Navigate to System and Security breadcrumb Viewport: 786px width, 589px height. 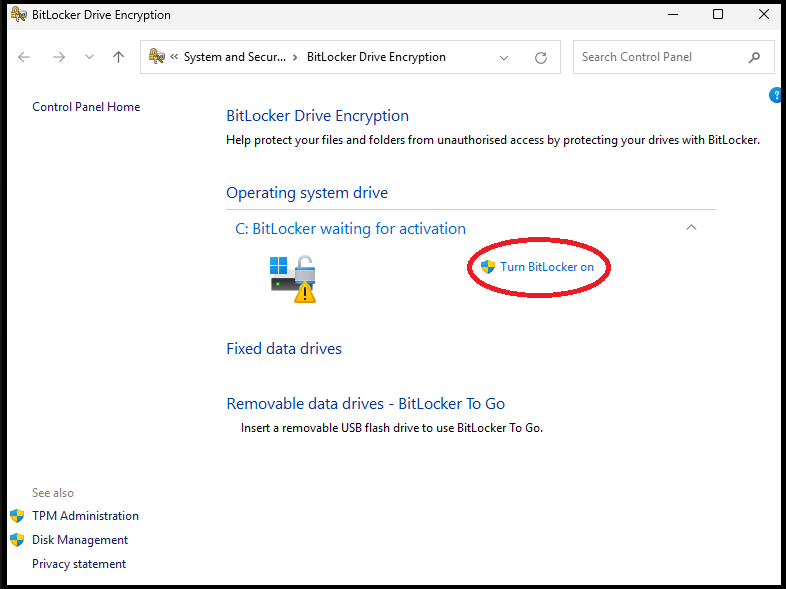pos(234,57)
